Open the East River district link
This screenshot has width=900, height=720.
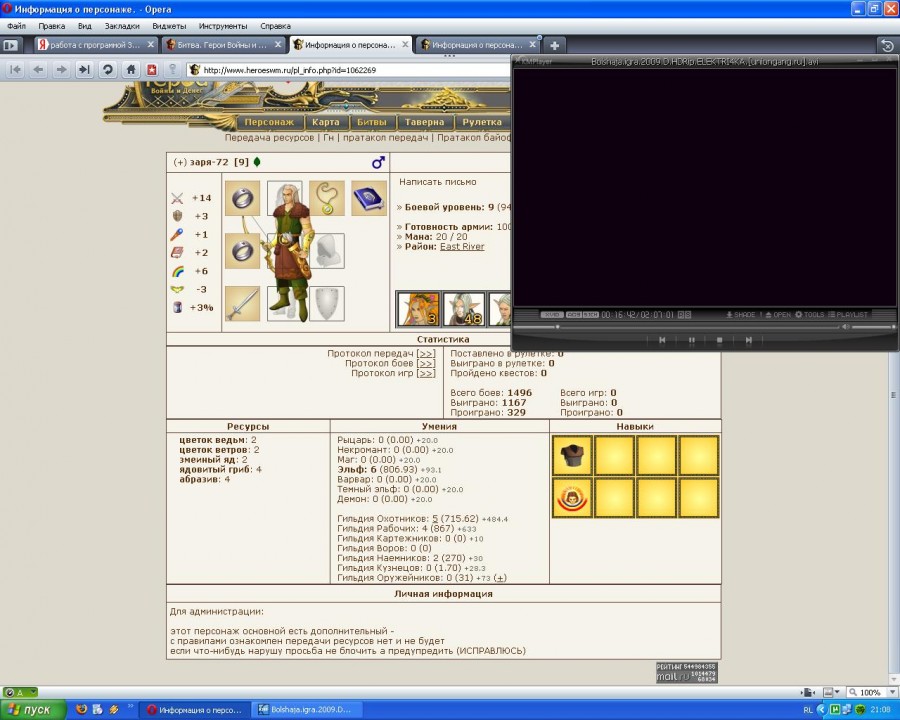(462, 246)
